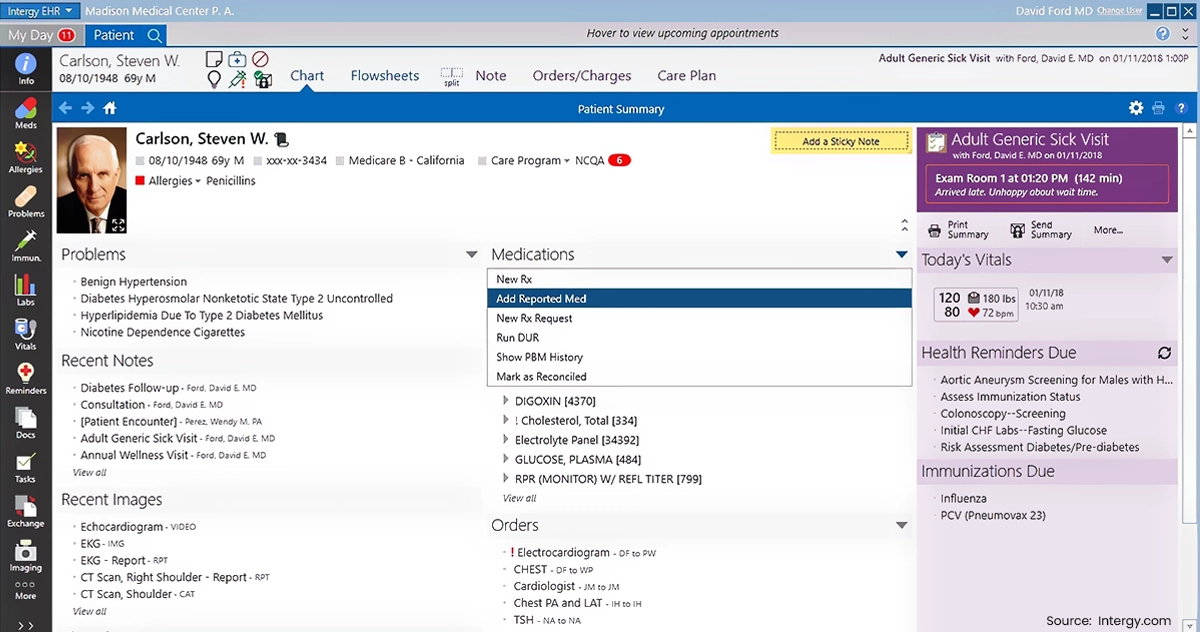Open the Today's Vitals dropdown arrow
Image resolution: width=1200 pixels, height=632 pixels.
pyautogui.click(x=1167, y=260)
